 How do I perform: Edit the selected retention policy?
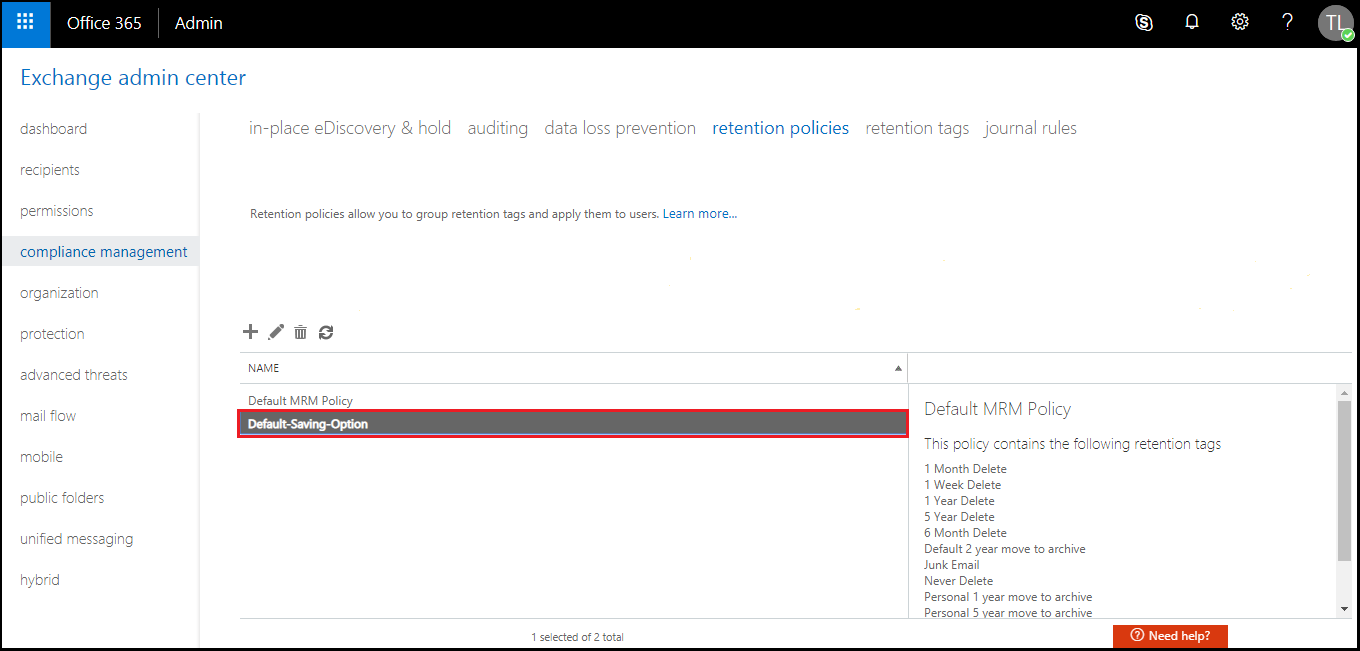[276, 332]
